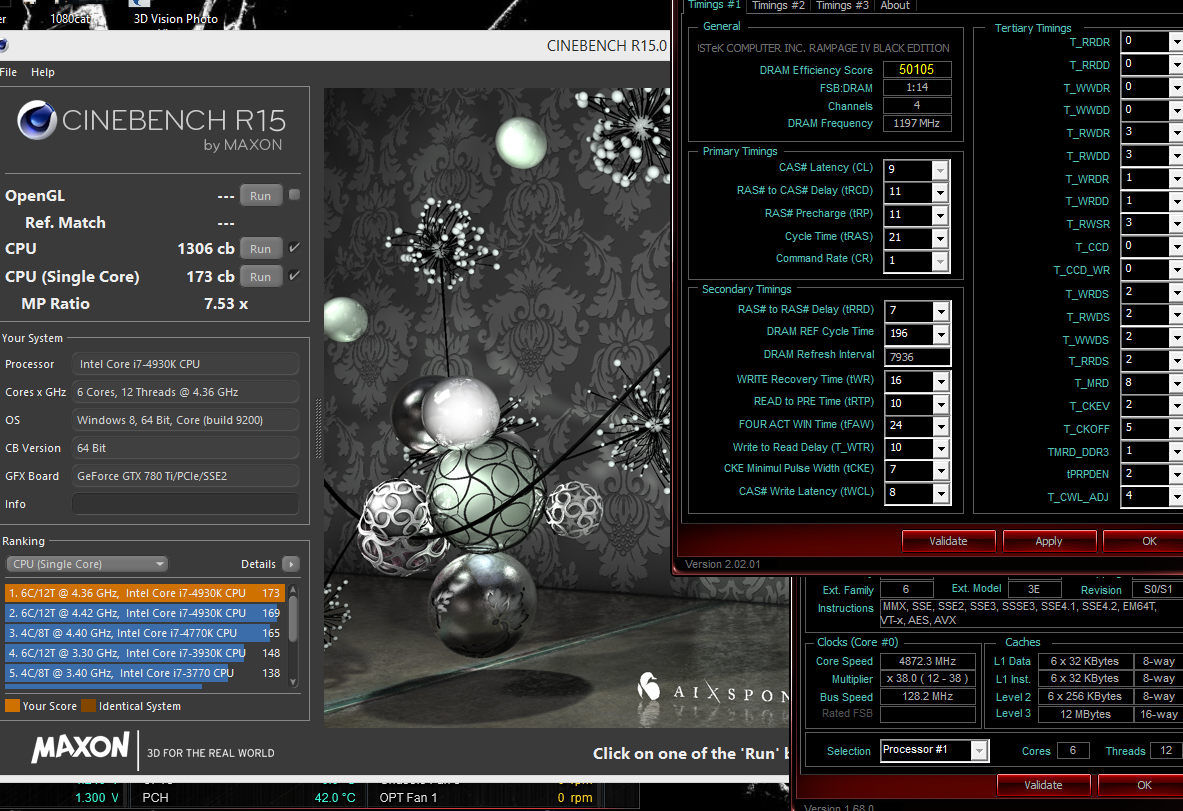Switch to the Timings #2 tab
1183x811 pixels.
777,5
